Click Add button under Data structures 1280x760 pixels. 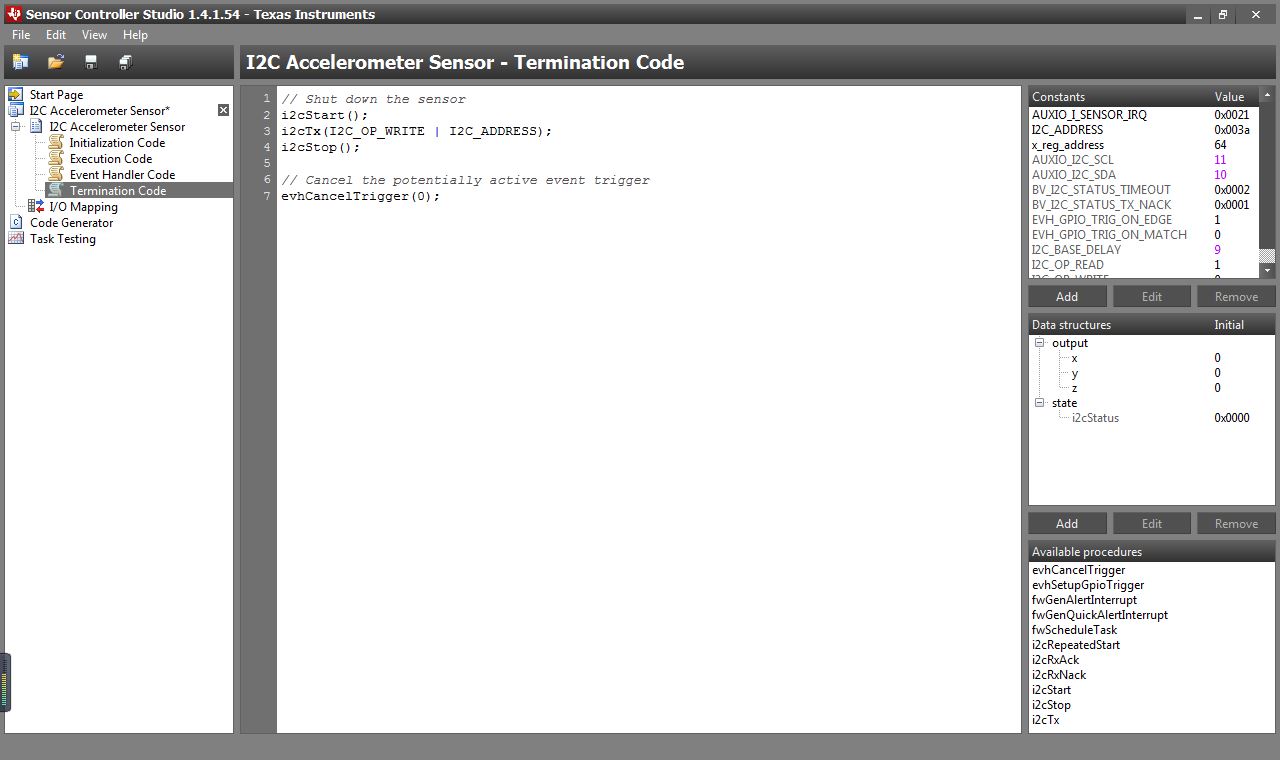(1067, 524)
